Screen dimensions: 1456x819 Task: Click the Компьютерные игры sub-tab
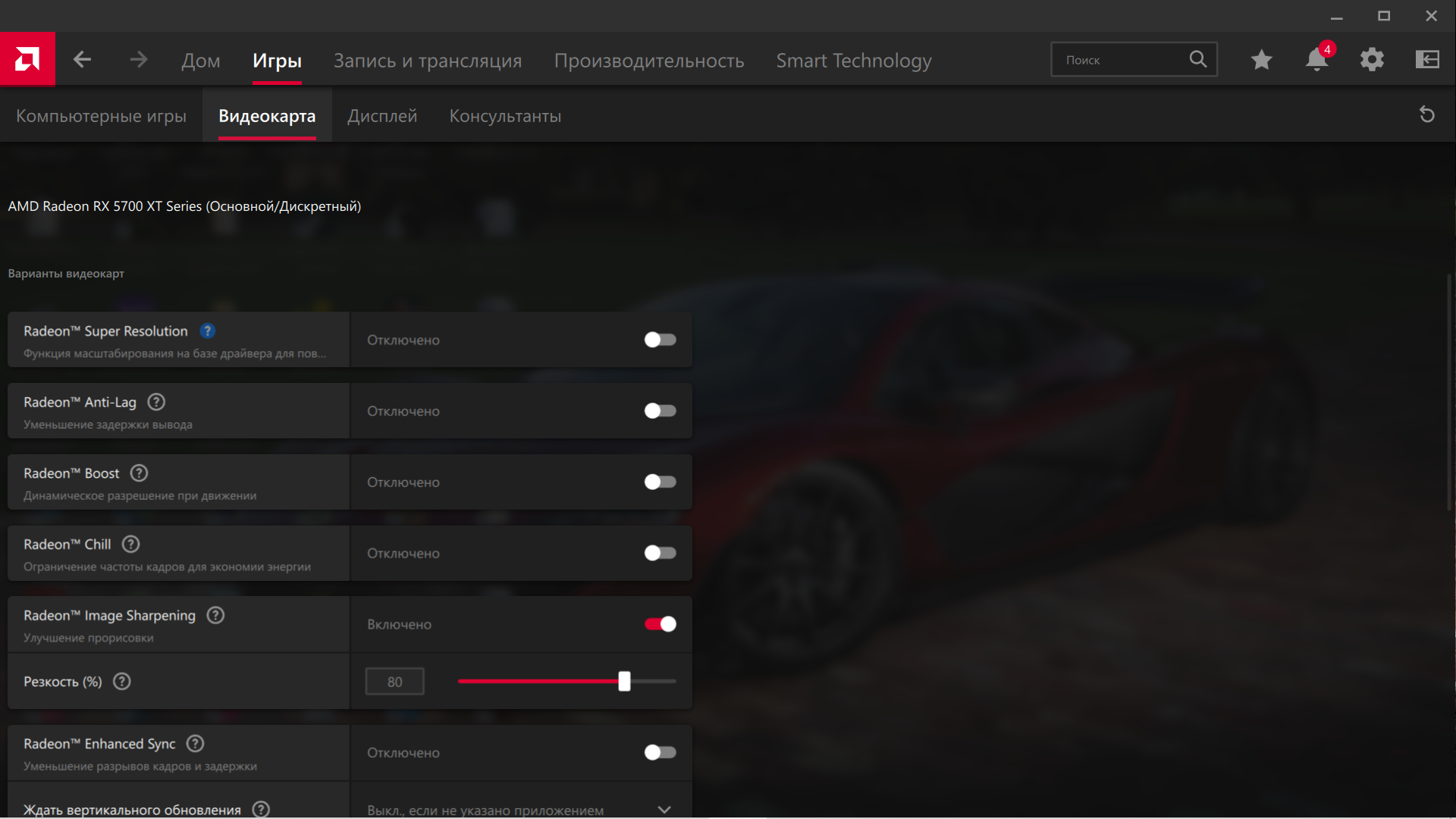(x=101, y=116)
